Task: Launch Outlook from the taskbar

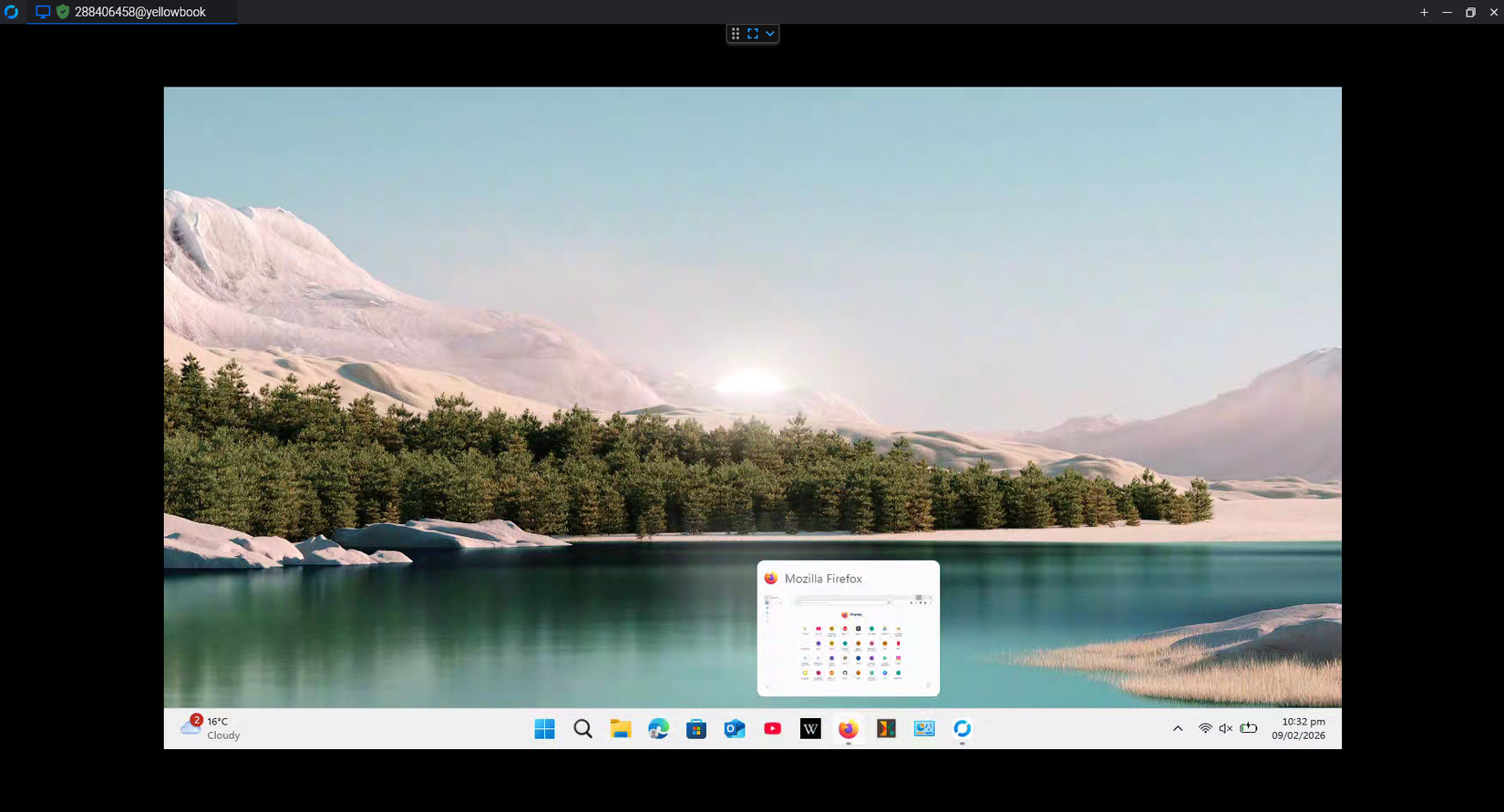Action: point(735,729)
